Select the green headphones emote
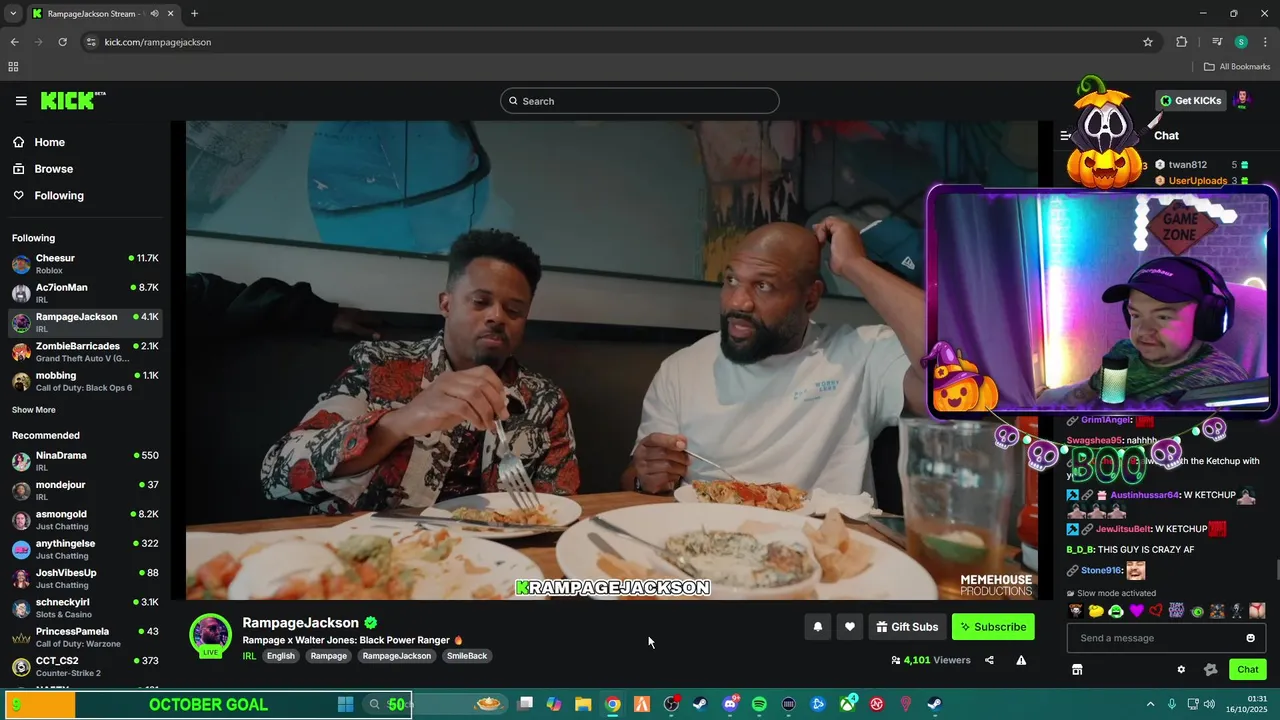Viewport: 1280px width, 720px height. click(1116, 611)
